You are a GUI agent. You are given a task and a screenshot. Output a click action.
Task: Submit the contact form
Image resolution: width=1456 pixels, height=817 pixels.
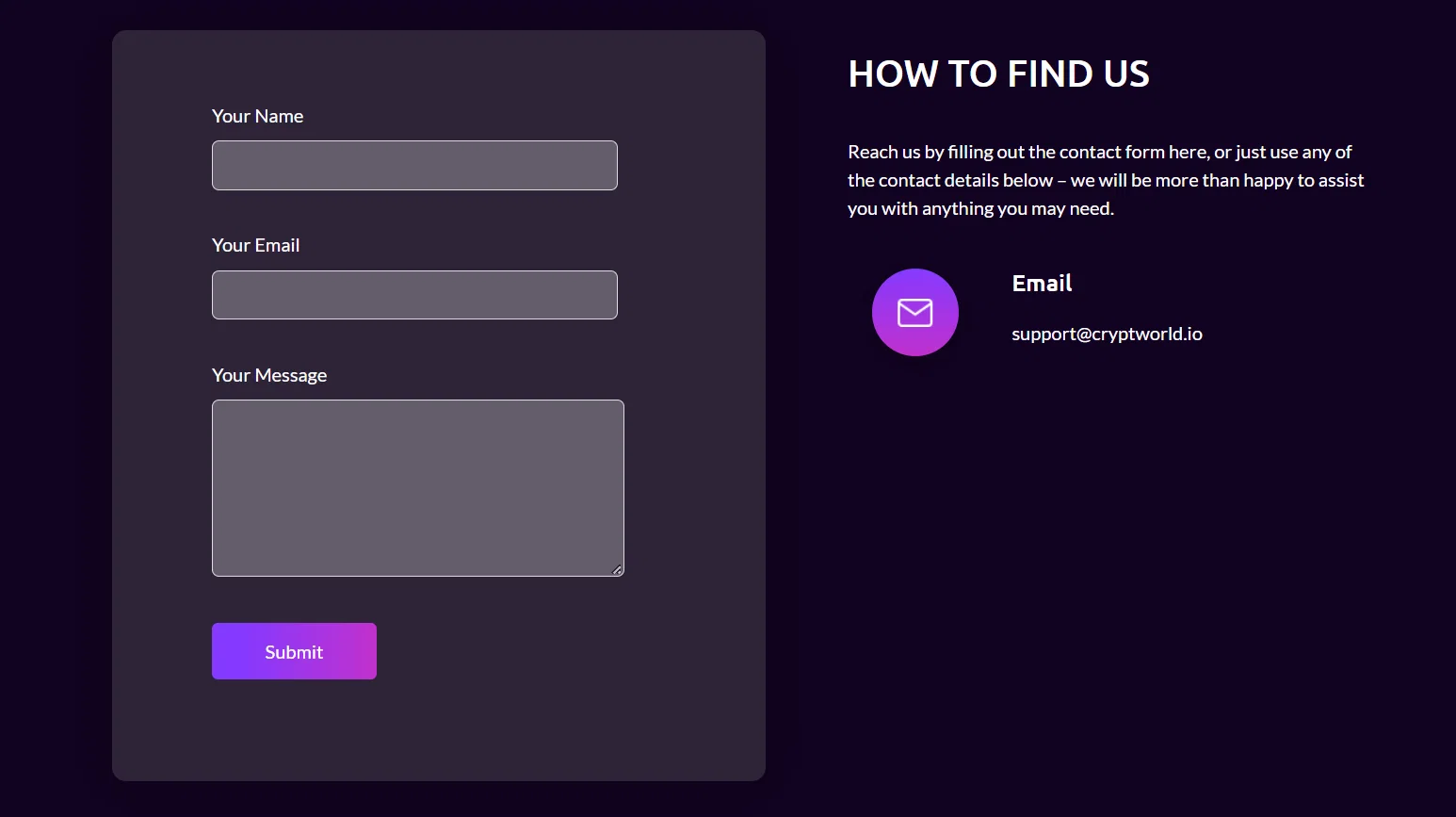point(294,651)
